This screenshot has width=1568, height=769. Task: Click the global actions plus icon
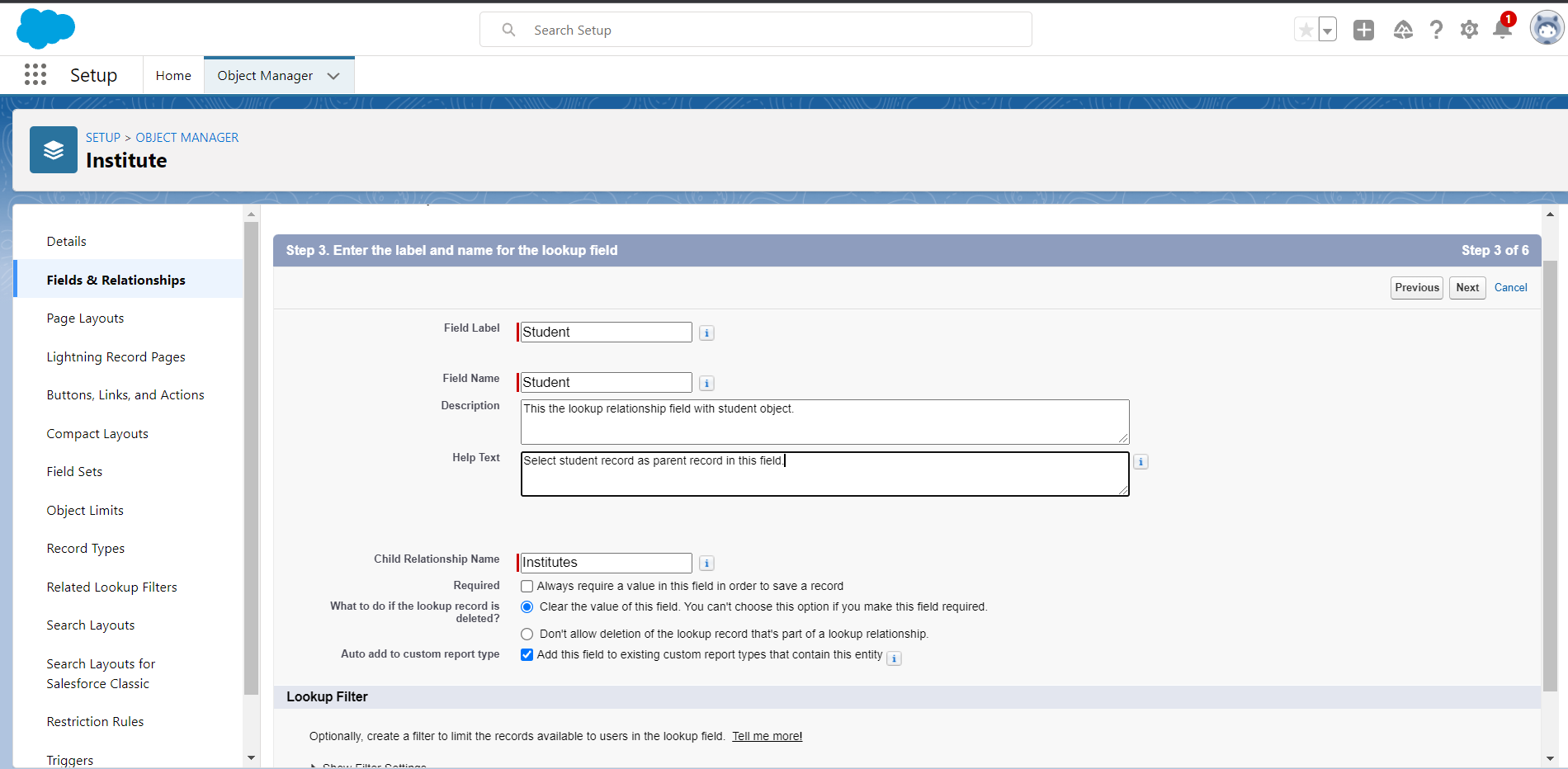pyautogui.click(x=1363, y=30)
